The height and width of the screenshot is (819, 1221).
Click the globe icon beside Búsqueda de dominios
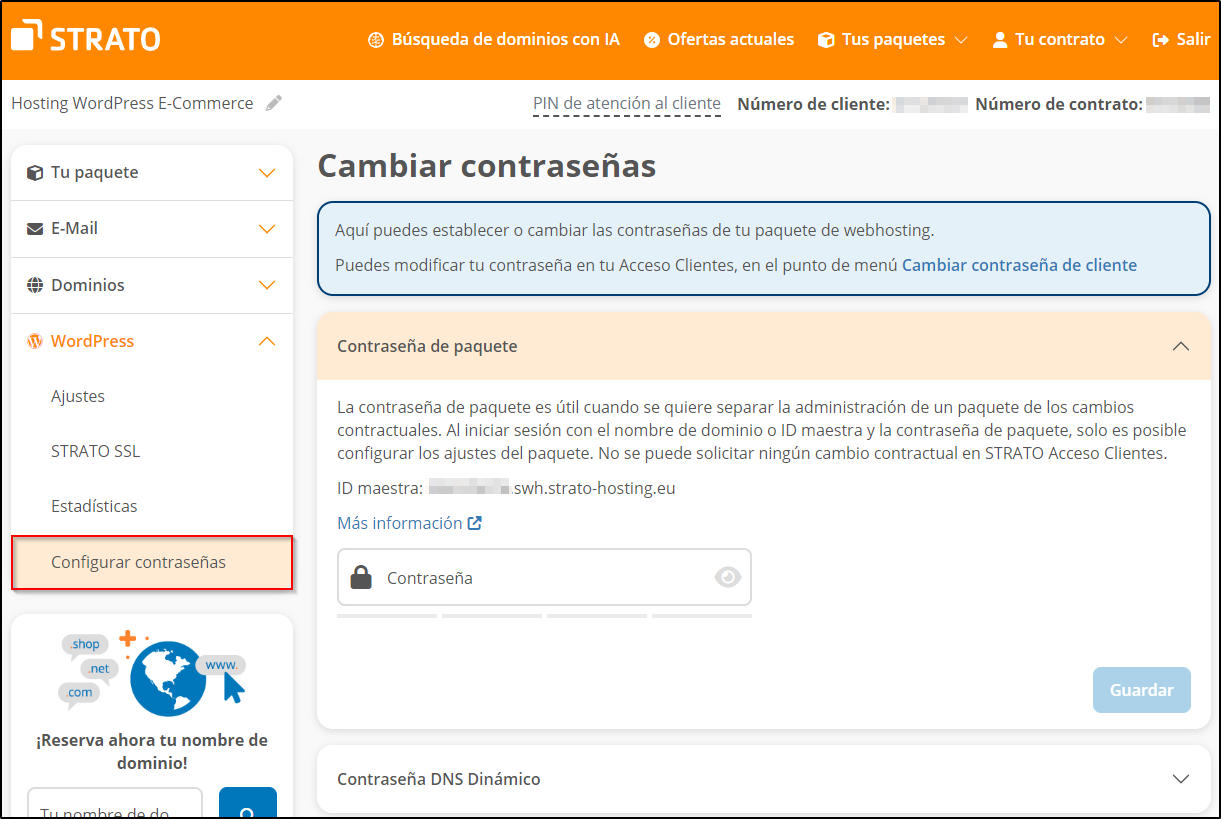(x=376, y=39)
